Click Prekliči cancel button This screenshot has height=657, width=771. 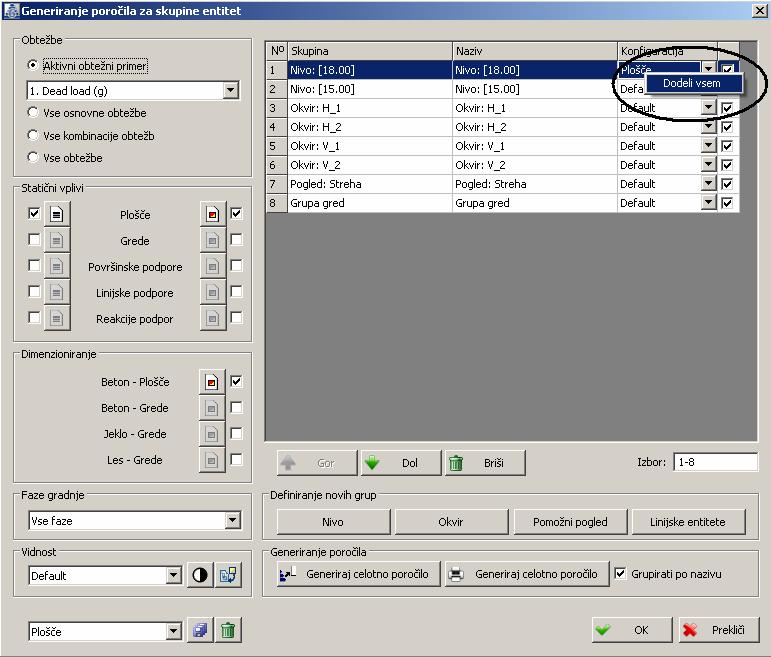719,630
